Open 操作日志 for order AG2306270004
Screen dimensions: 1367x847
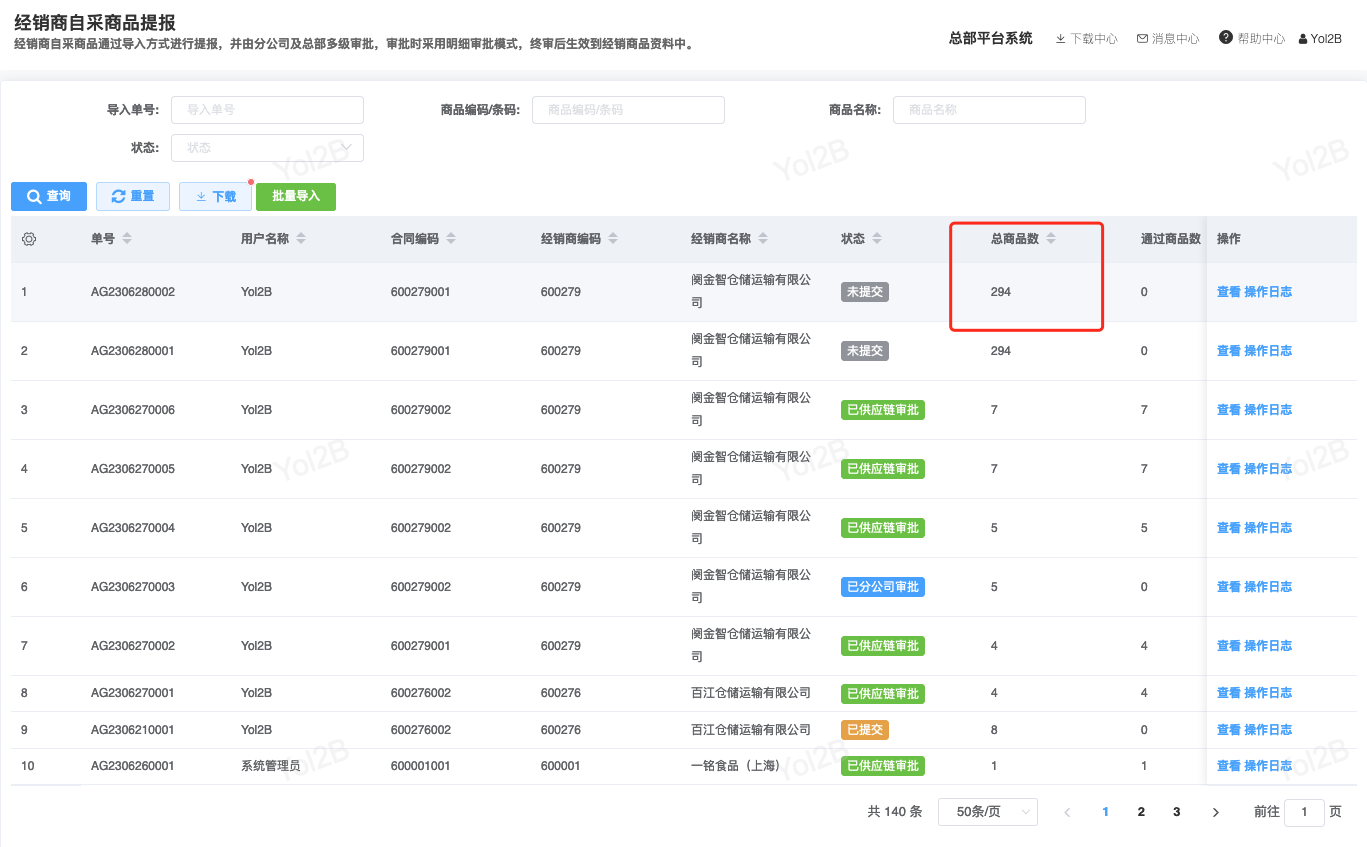pyautogui.click(x=1268, y=528)
